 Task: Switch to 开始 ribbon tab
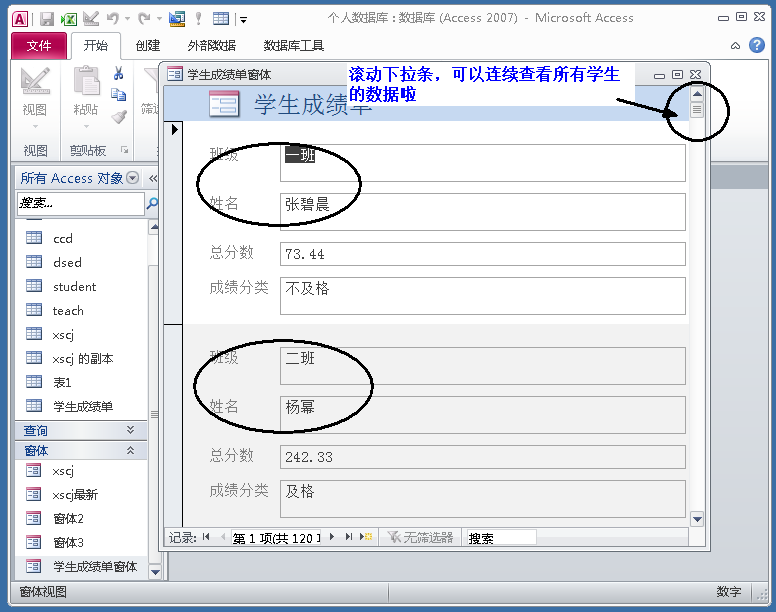(x=96, y=46)
